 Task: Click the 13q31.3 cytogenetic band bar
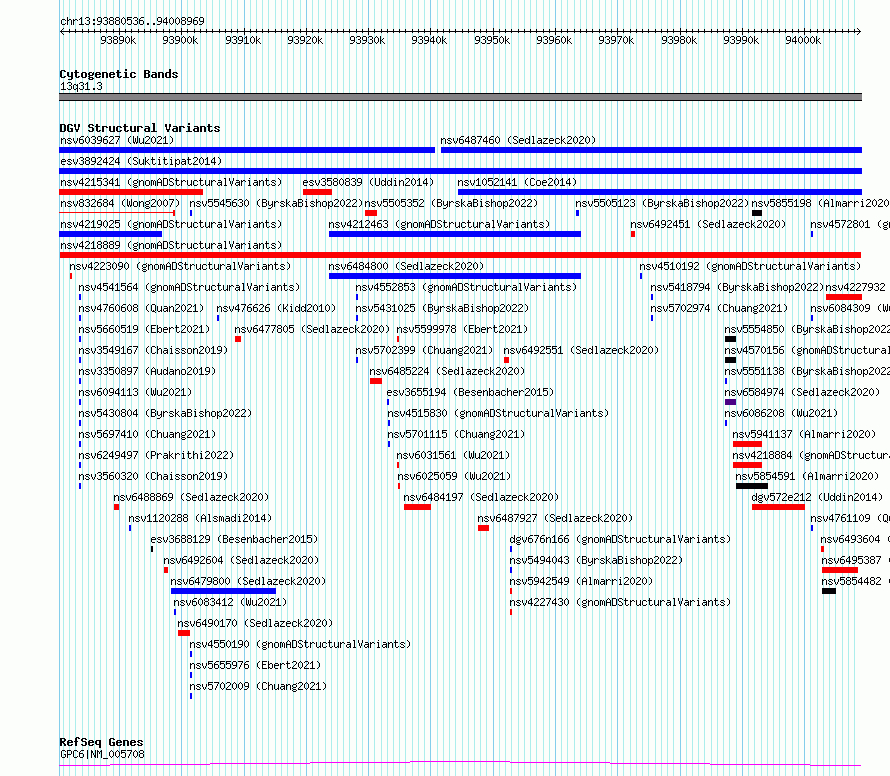pyautogui.click(x=460, y=97)
